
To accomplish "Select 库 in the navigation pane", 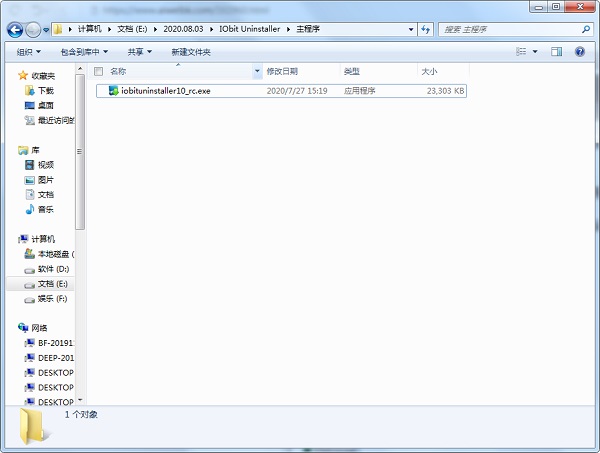I will click(x=35, y=150).
